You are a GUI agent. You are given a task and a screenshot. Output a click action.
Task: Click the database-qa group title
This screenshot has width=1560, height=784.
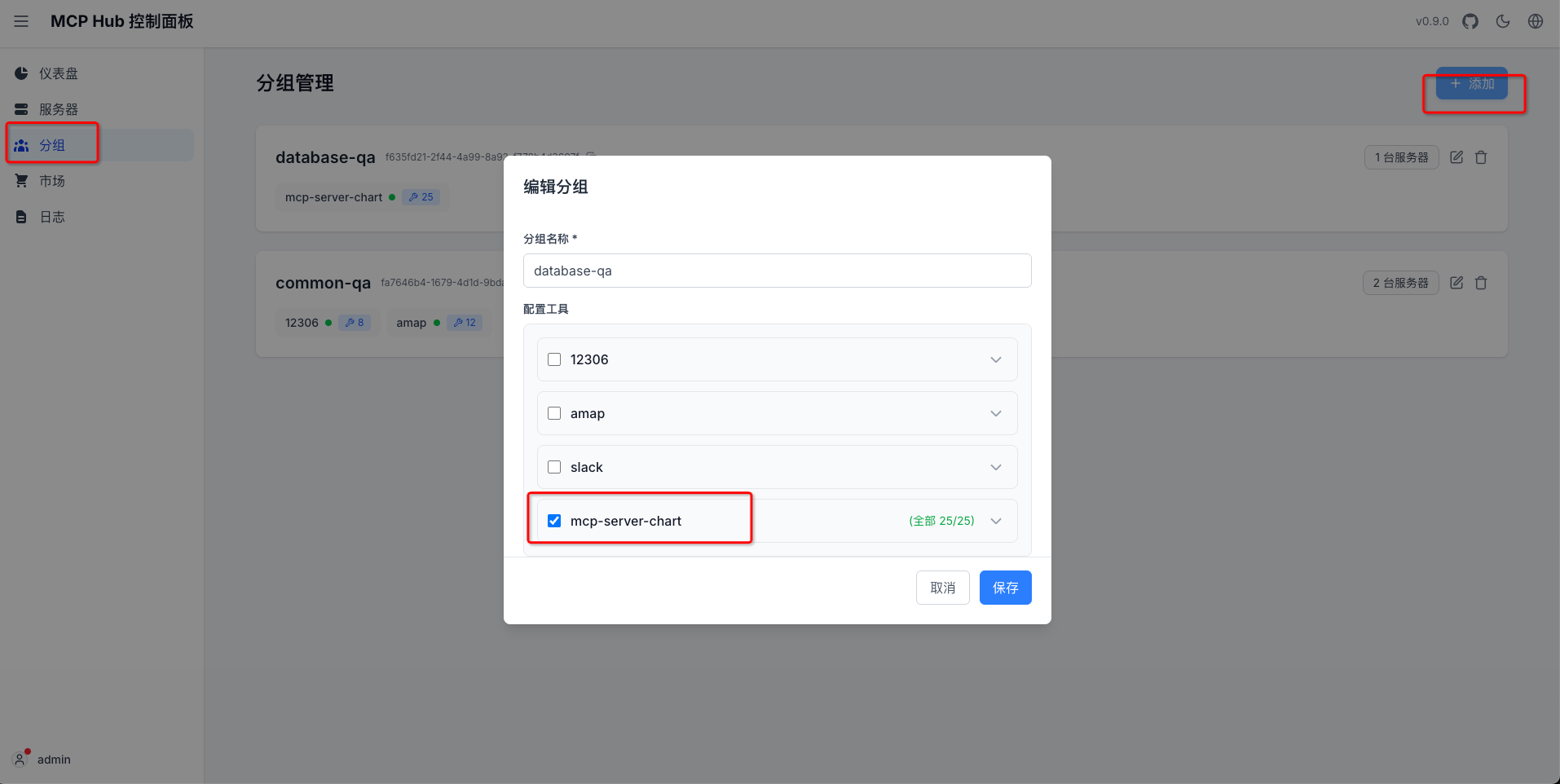pyautogui.click(x=325, y=157)
